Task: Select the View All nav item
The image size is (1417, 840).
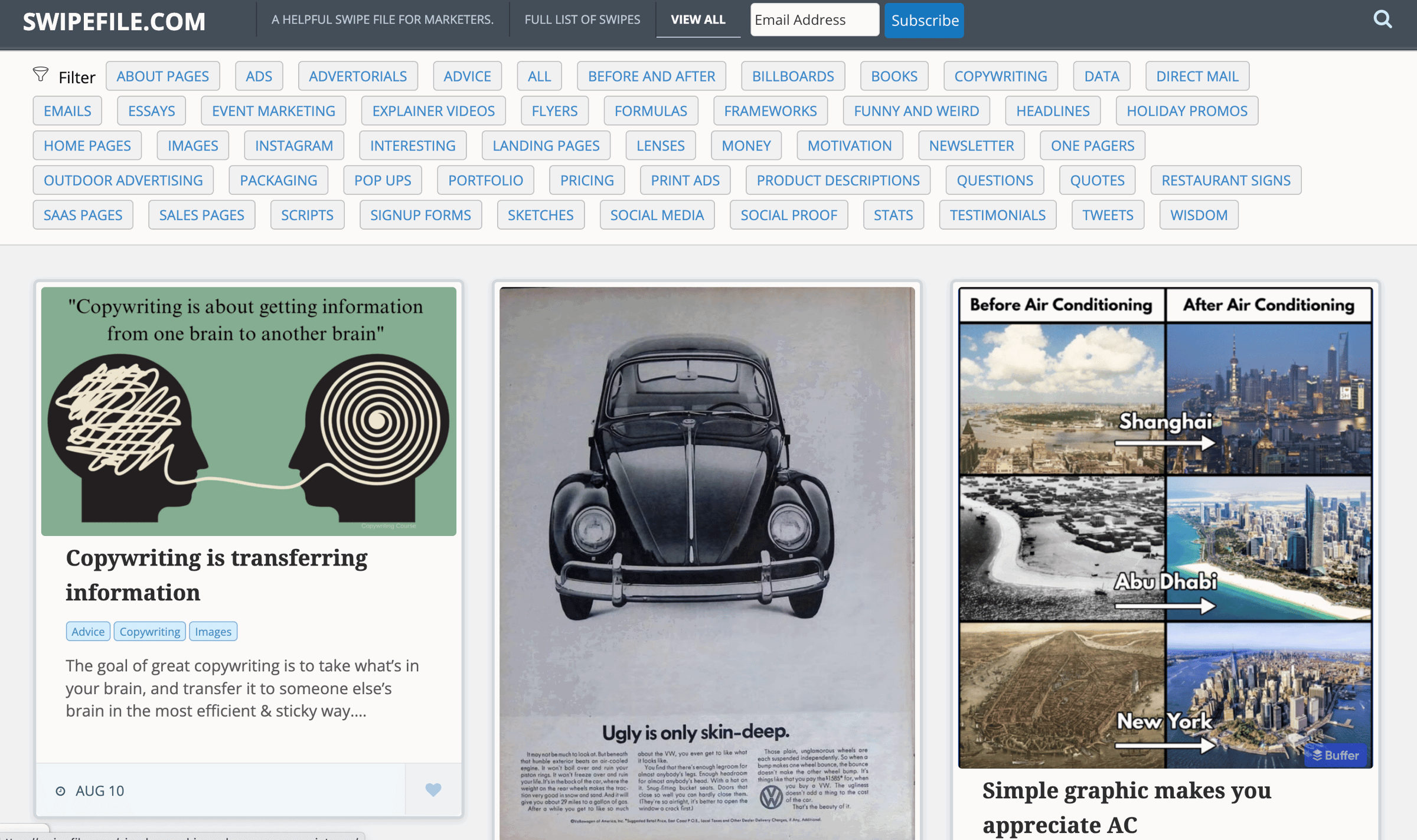Action: tap(698, 19)
